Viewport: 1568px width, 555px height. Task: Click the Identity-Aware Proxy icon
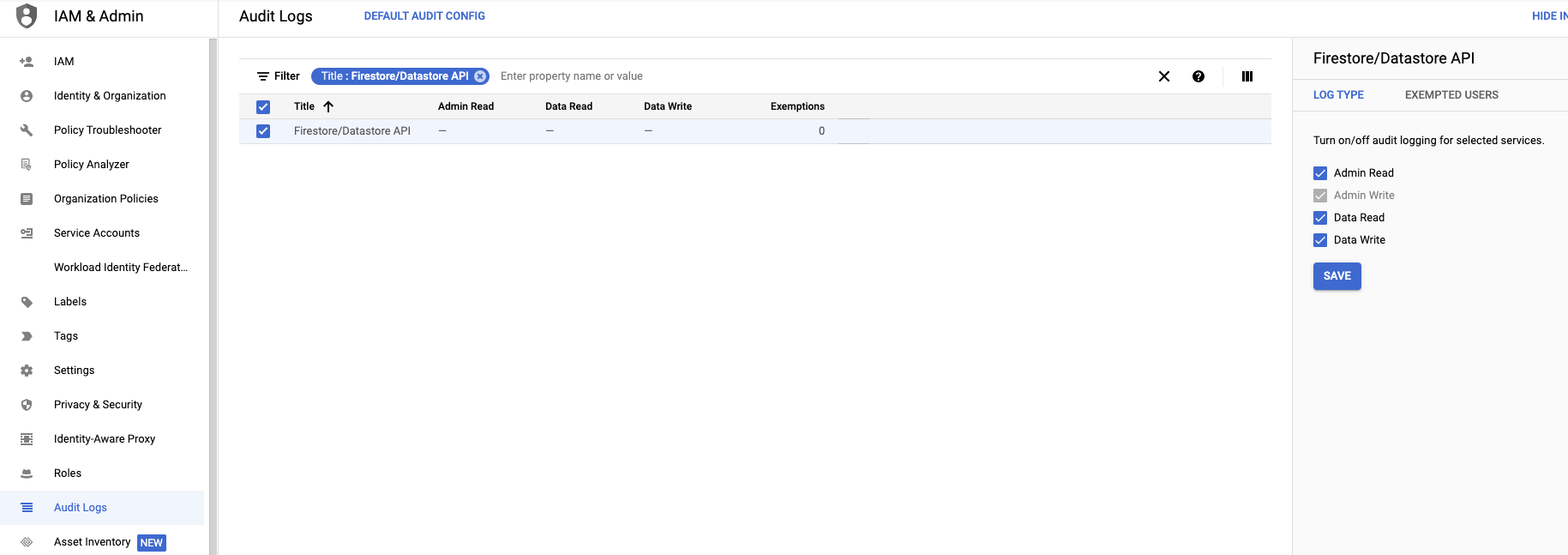(27, 439)
